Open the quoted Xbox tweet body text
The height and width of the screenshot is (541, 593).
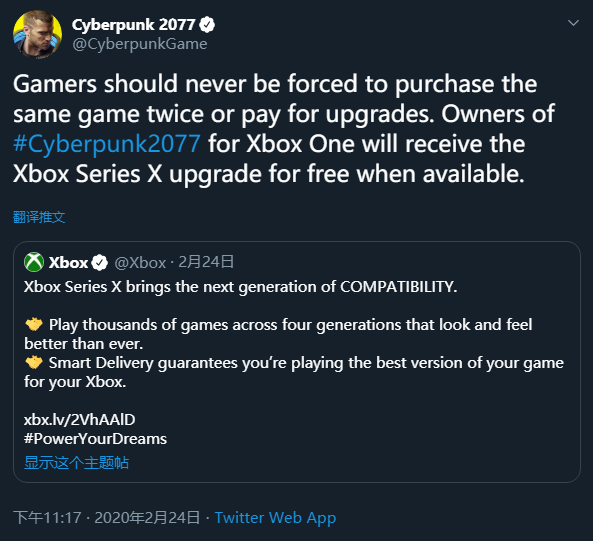click(294, 334)
